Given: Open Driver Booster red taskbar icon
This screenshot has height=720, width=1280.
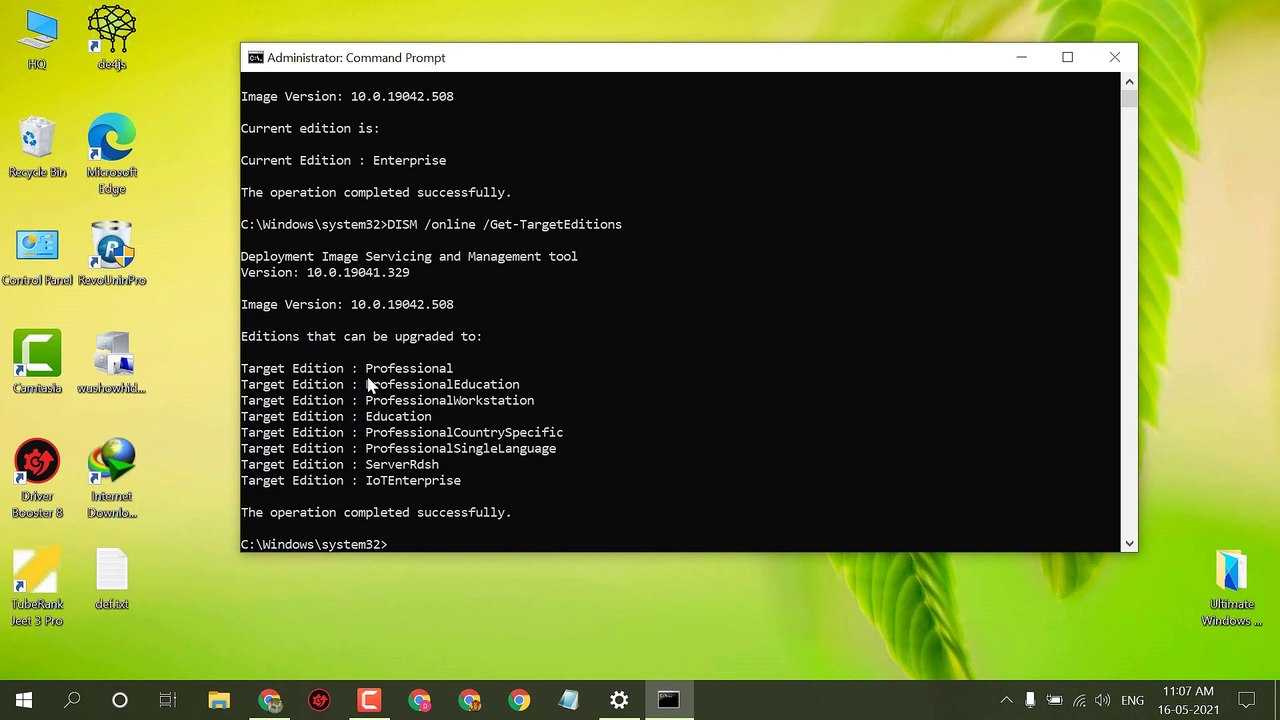Looking at the screenshot, I should [x=319, y=700].
